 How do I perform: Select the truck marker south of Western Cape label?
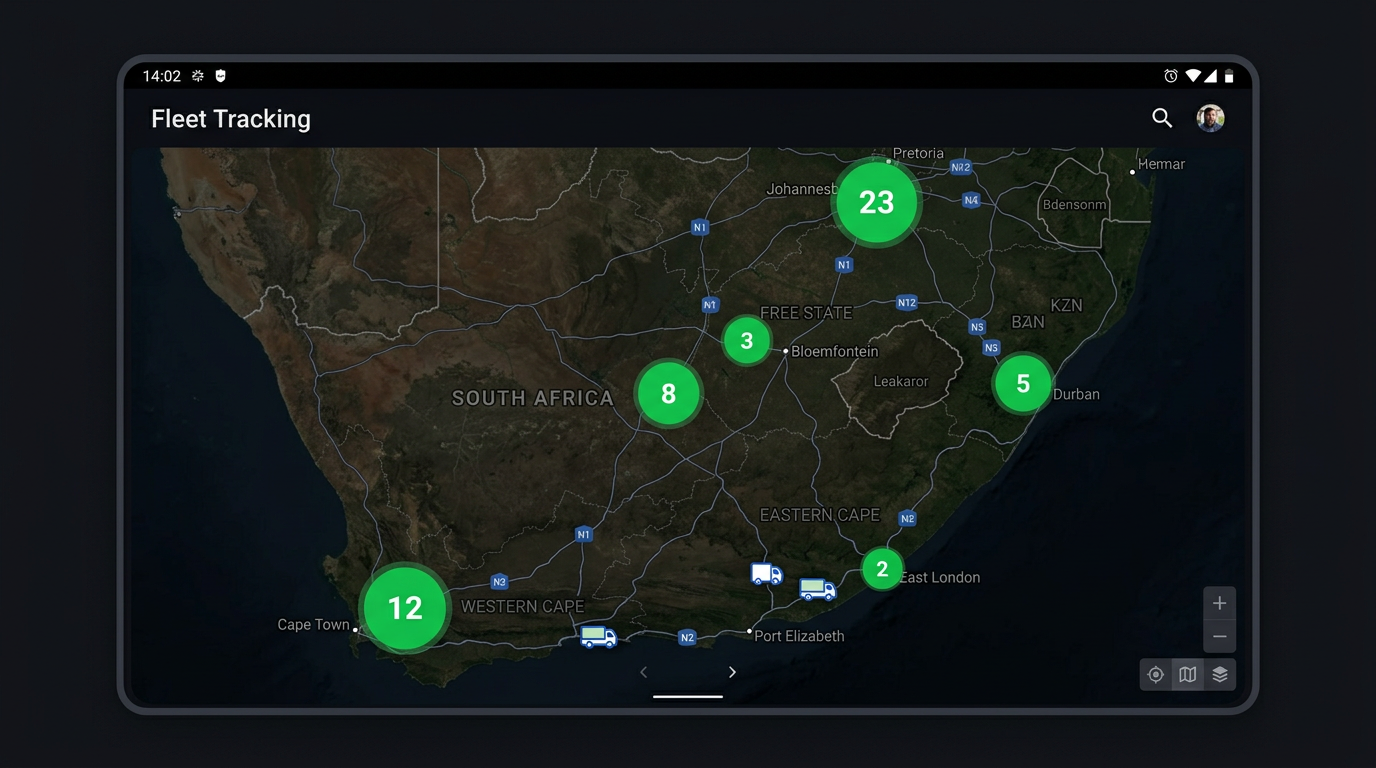pyautogui.click(x=598, y=637)
